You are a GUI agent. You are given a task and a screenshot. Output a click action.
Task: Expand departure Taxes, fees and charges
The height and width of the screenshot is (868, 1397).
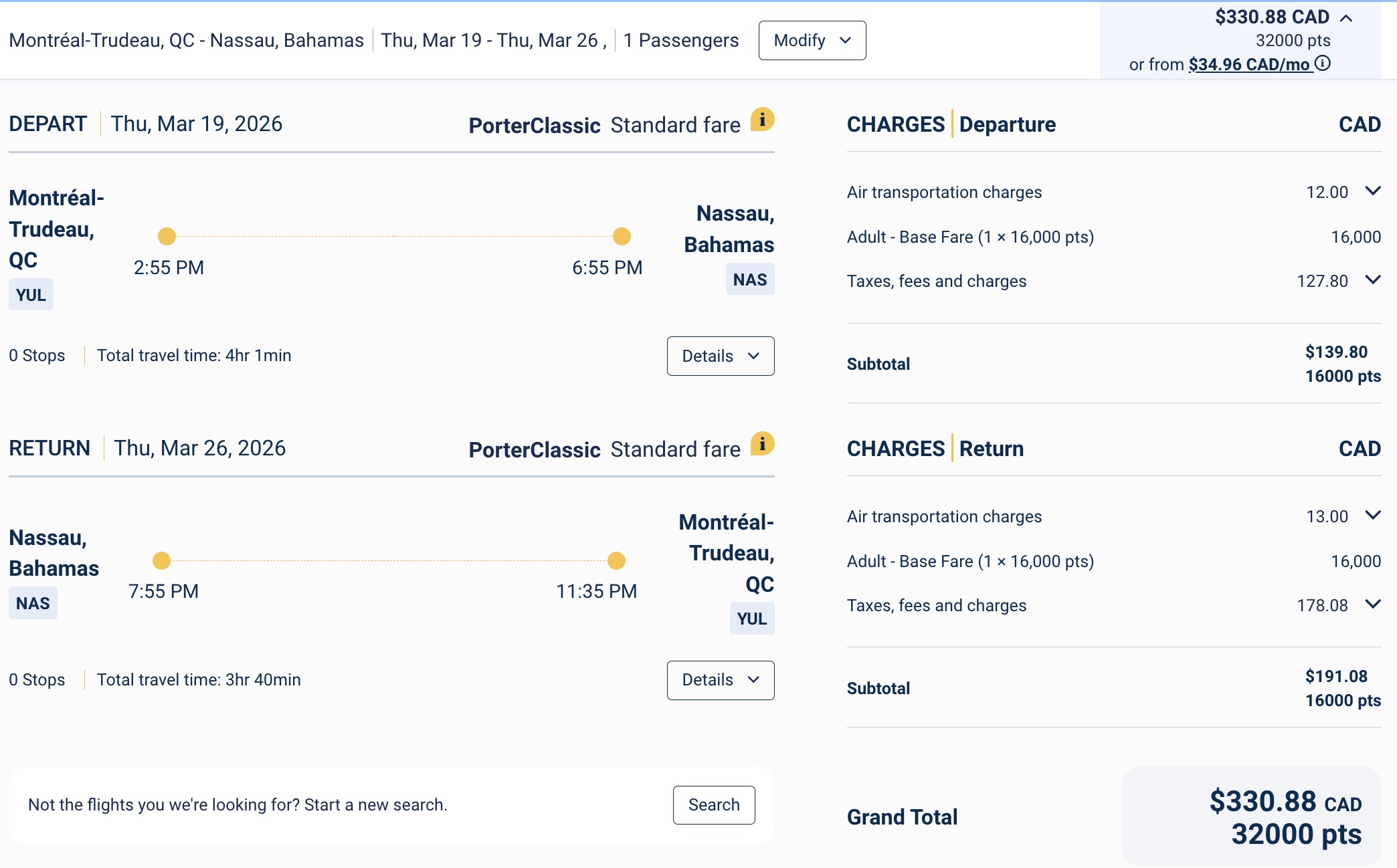1373,280
